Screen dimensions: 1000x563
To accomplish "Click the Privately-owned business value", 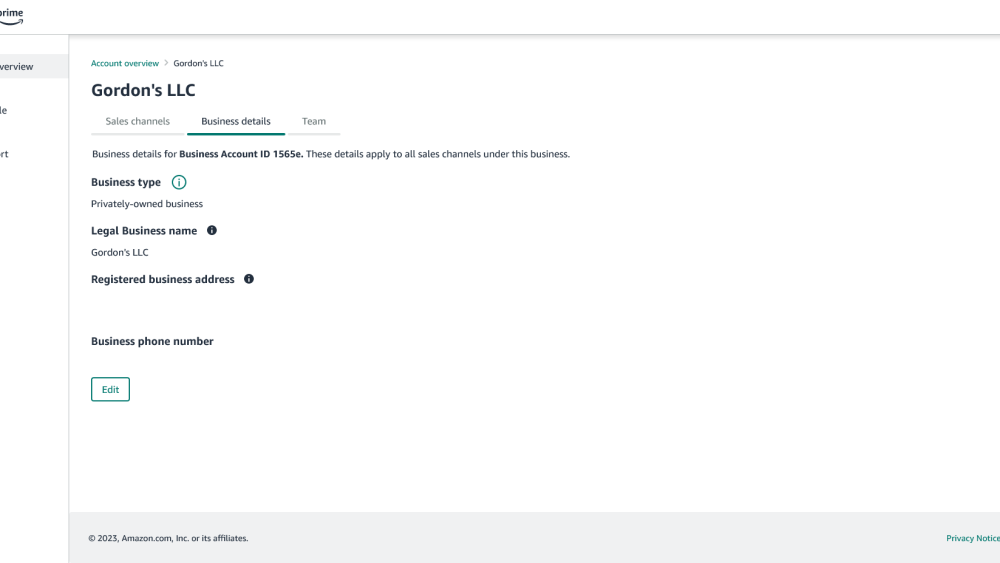I will coord(147,204).
